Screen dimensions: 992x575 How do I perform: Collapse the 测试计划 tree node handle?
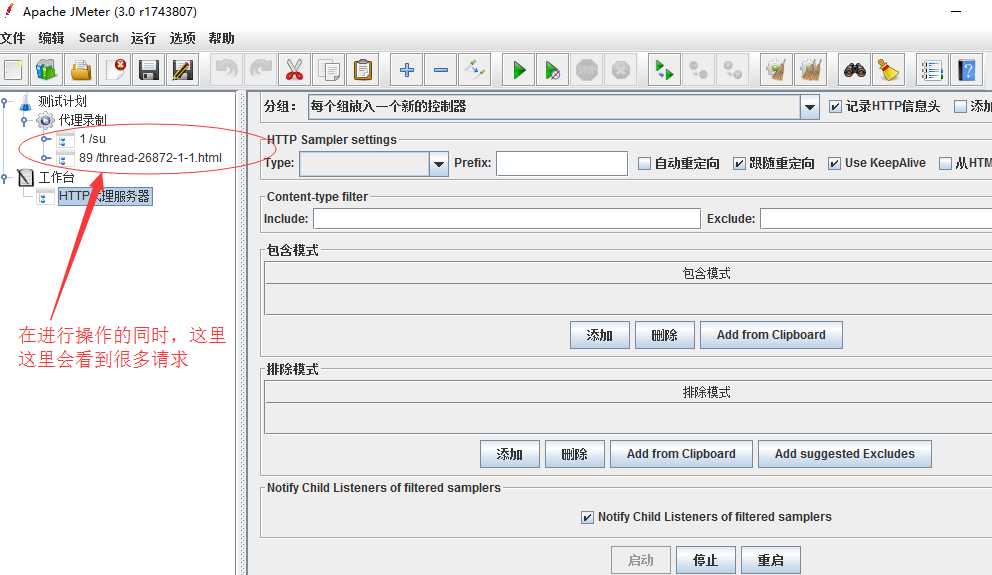(4, 102)
